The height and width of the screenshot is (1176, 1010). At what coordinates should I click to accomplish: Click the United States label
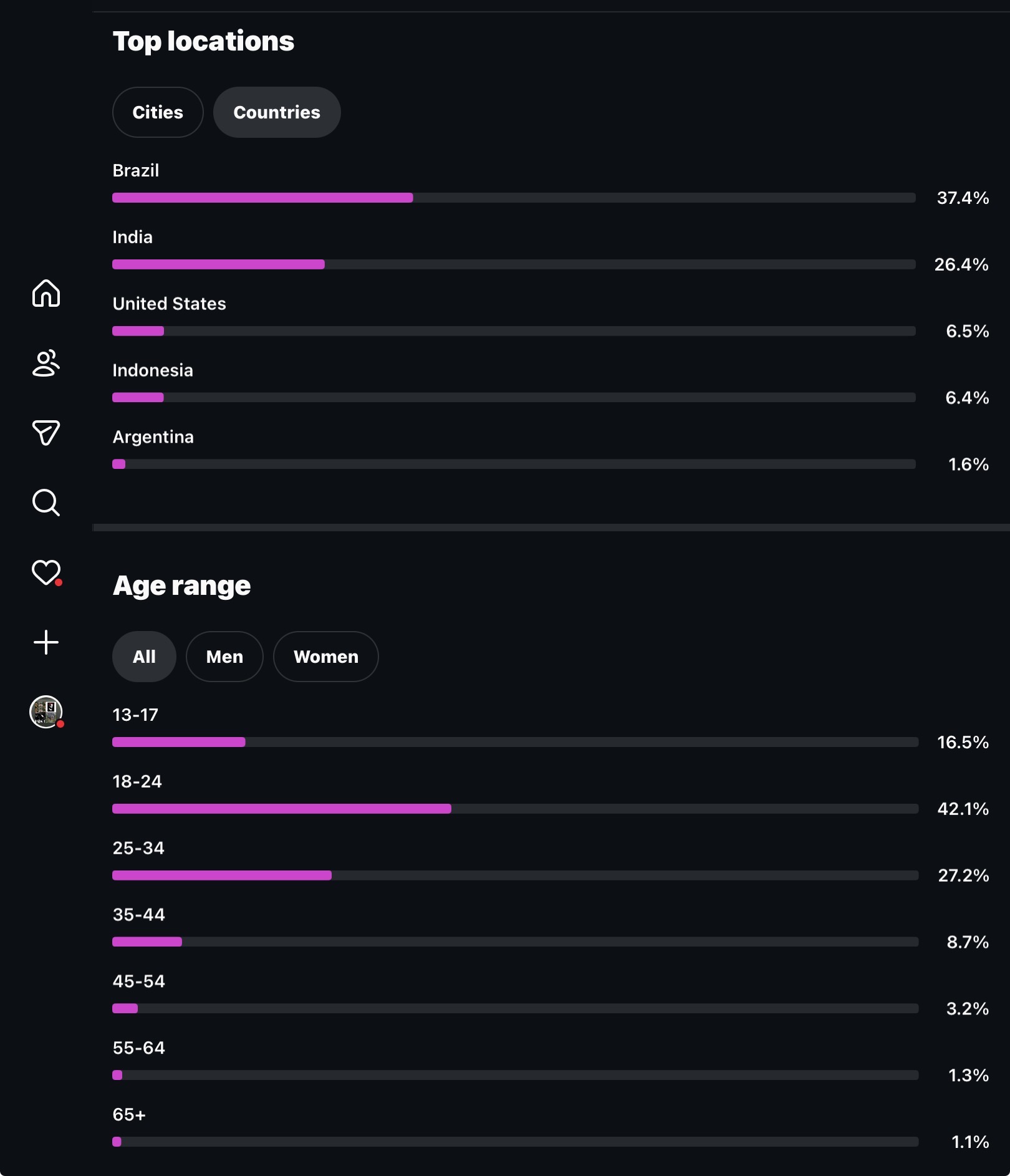tap(169, 304)
